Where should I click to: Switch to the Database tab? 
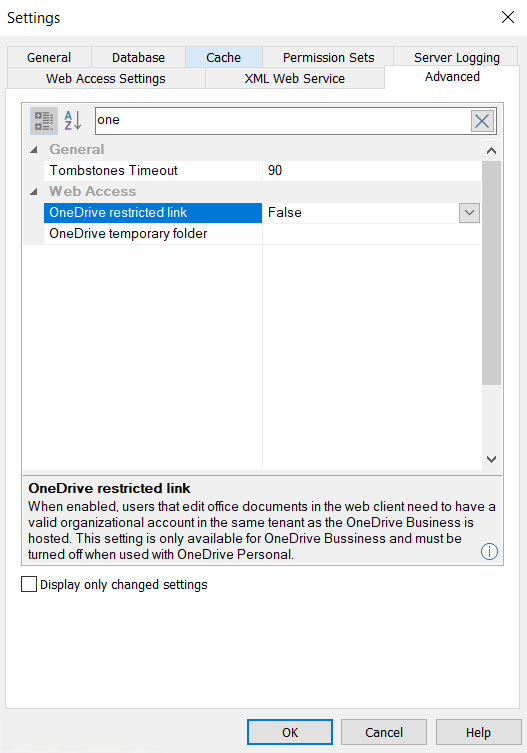point(138,57)
